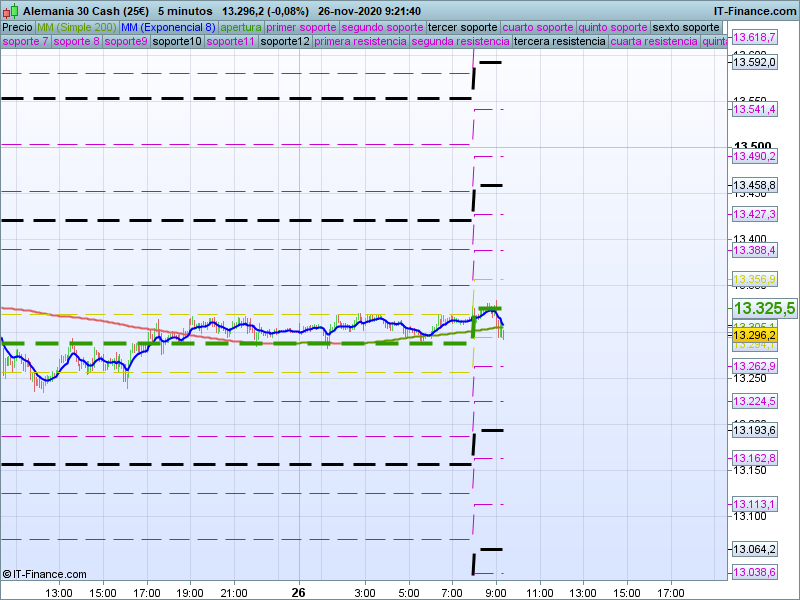Click the yellow current price tag 13.296,2

coord(754,335)
